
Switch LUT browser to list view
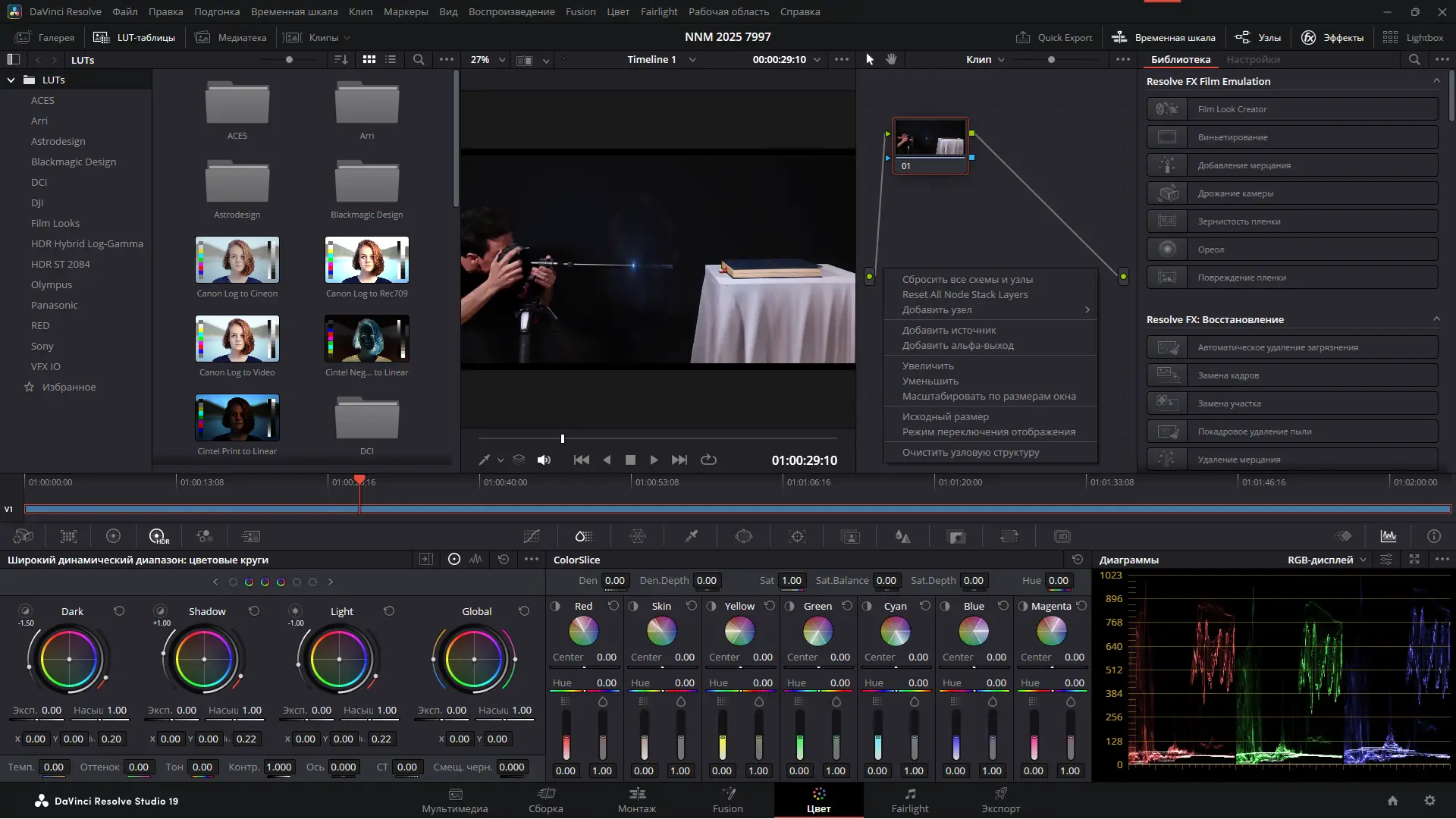tap(391, 59)
